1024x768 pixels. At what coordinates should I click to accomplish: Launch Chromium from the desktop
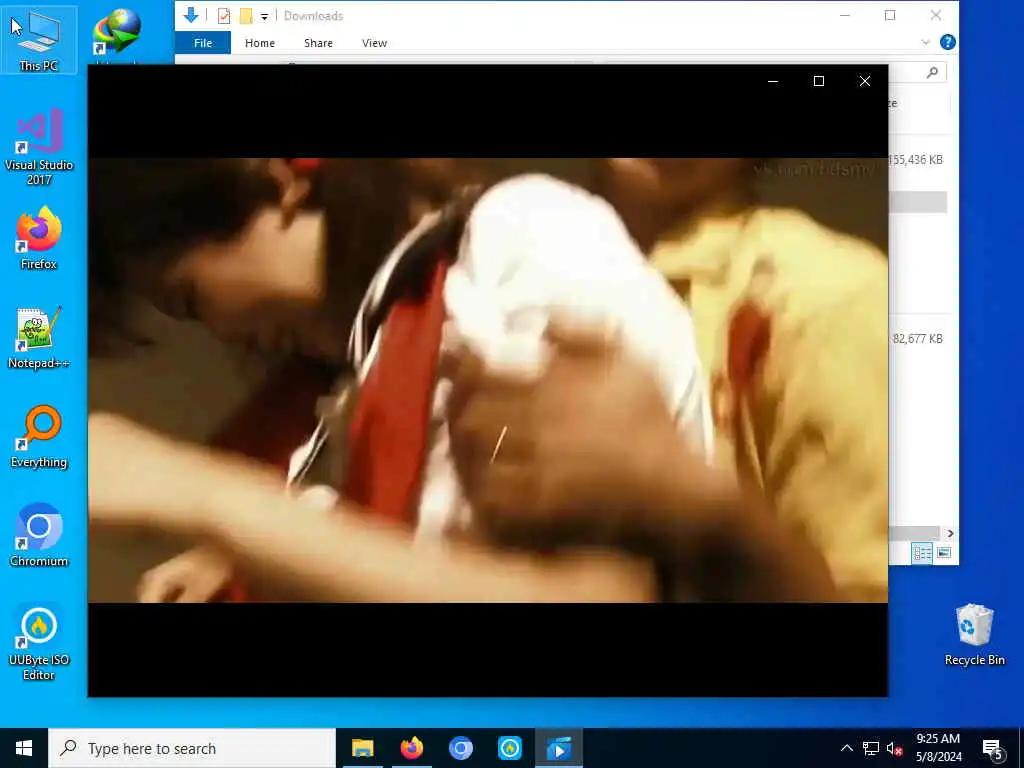click(39, 536)
